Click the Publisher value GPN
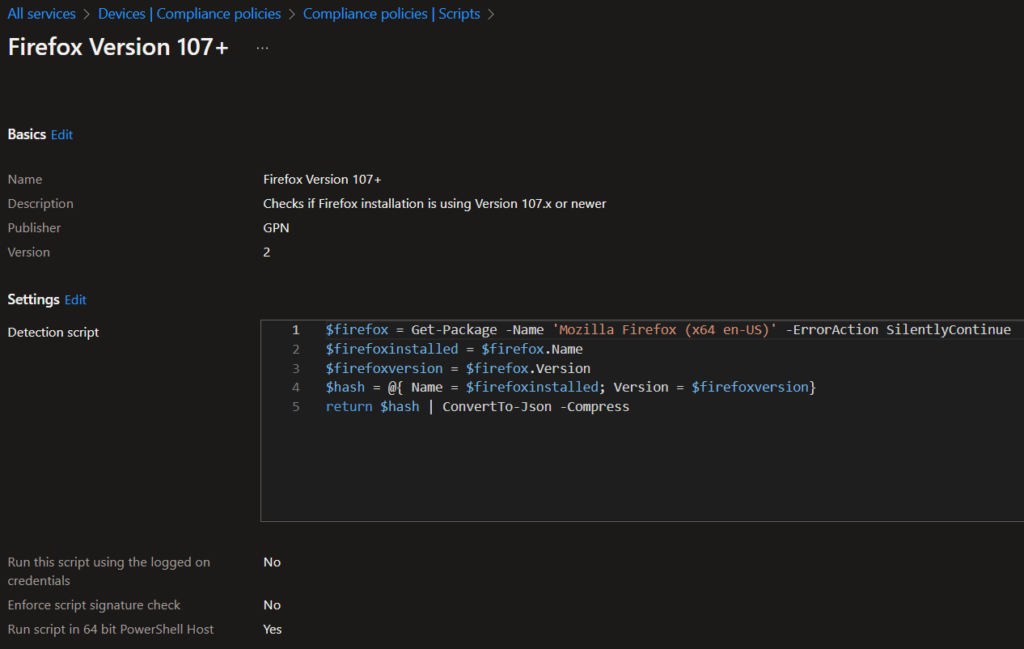 click(x=275, y=228)
